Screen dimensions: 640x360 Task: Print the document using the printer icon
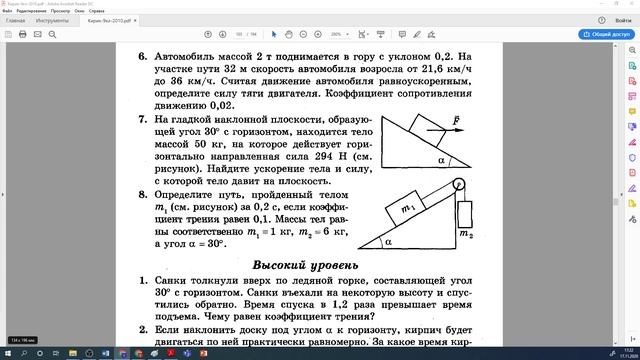pyautogui.click(x=23, y=35)
